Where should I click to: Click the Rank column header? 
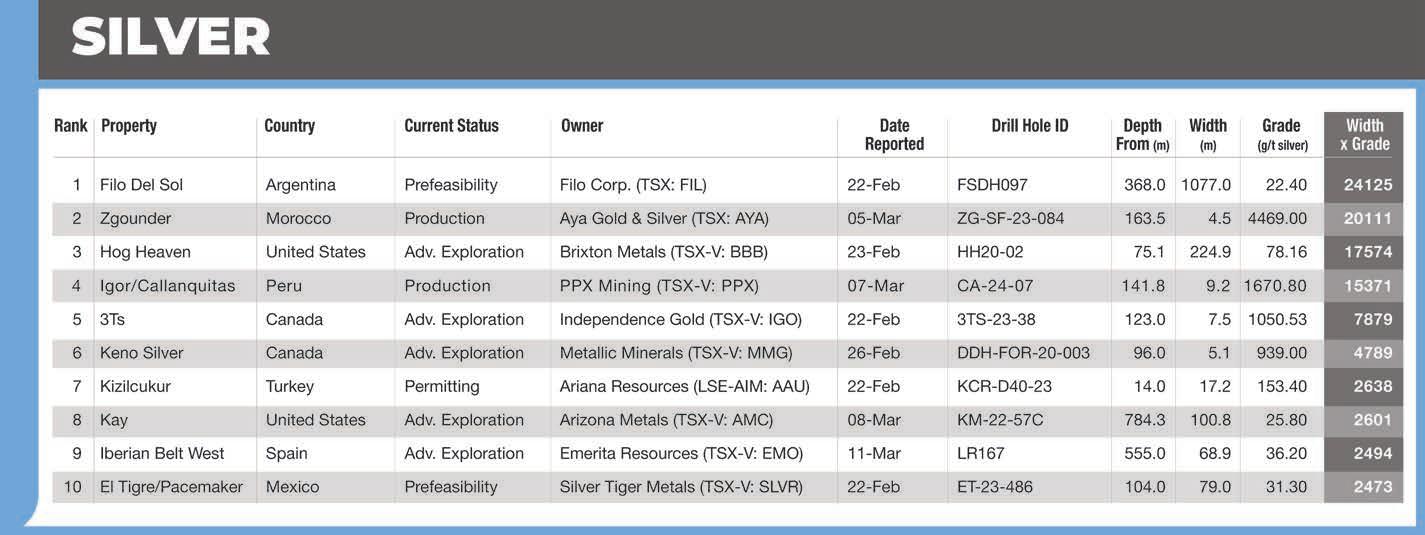(x=70, y=126)
